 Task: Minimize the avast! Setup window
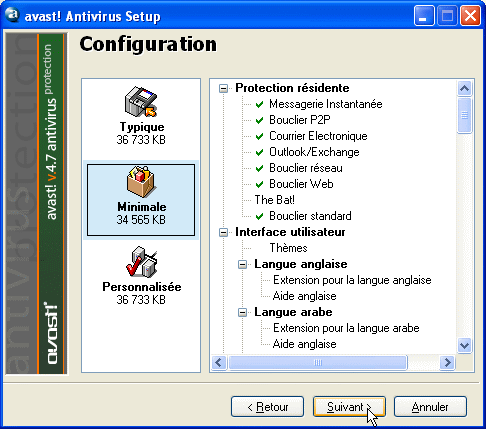pos(424,15)
